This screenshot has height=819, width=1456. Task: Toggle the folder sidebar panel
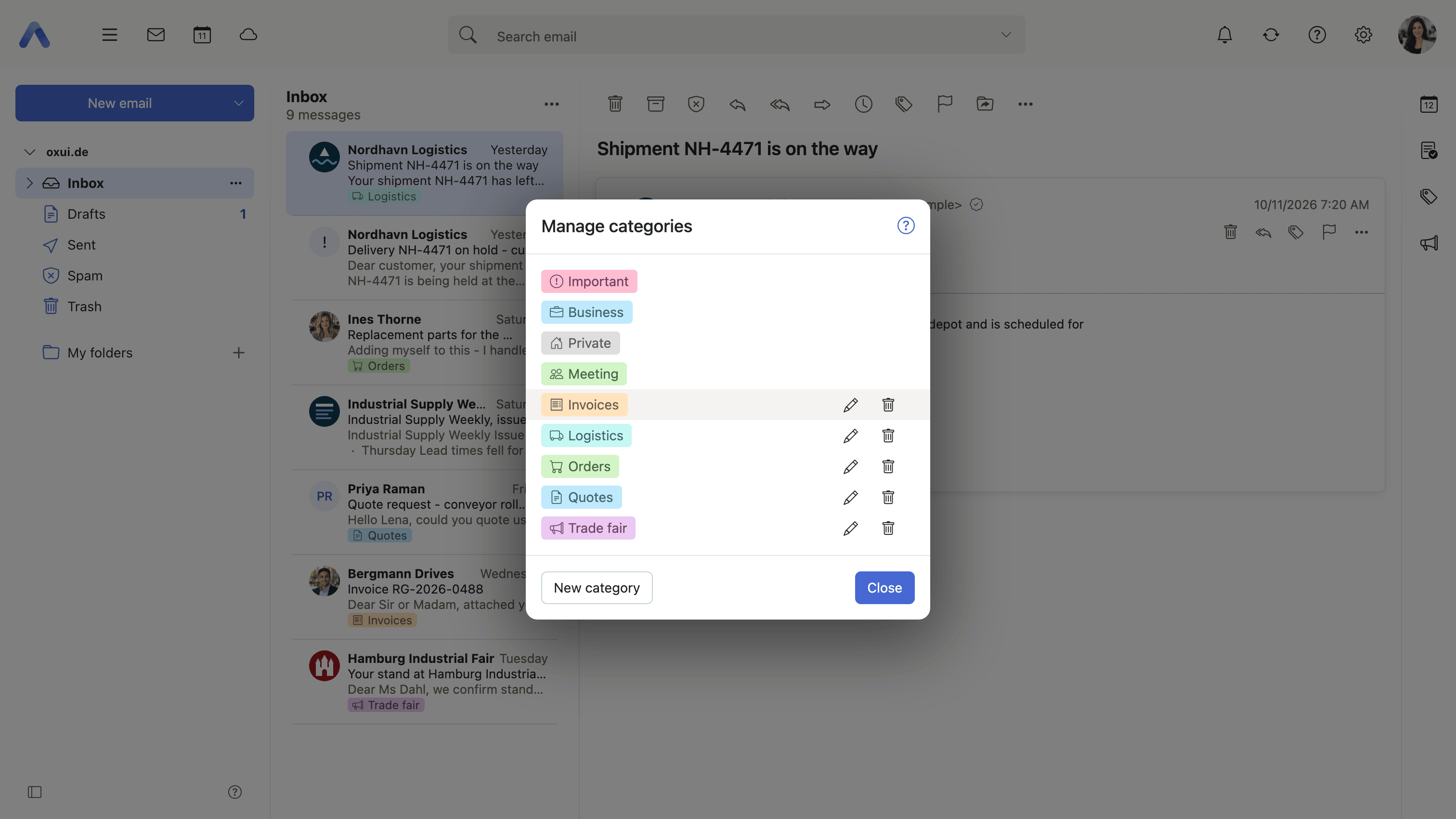35,792
